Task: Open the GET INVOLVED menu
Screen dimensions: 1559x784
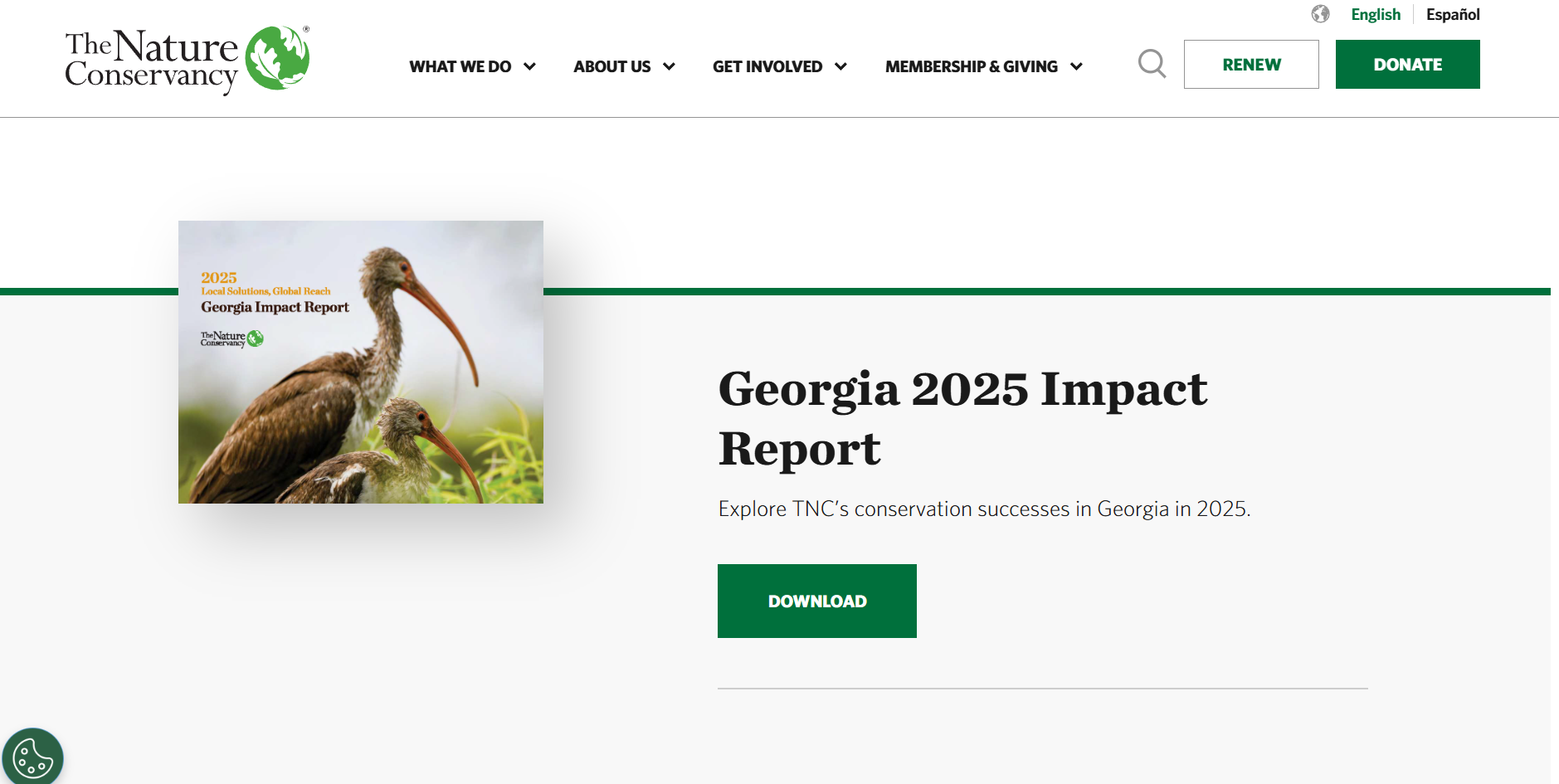Action: [778, 66]
